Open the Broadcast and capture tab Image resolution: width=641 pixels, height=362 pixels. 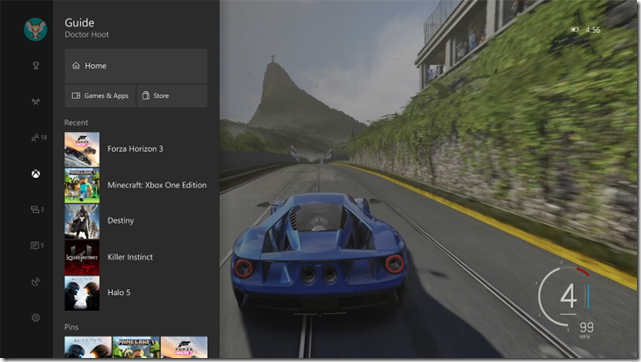click(x=36, y=282)
